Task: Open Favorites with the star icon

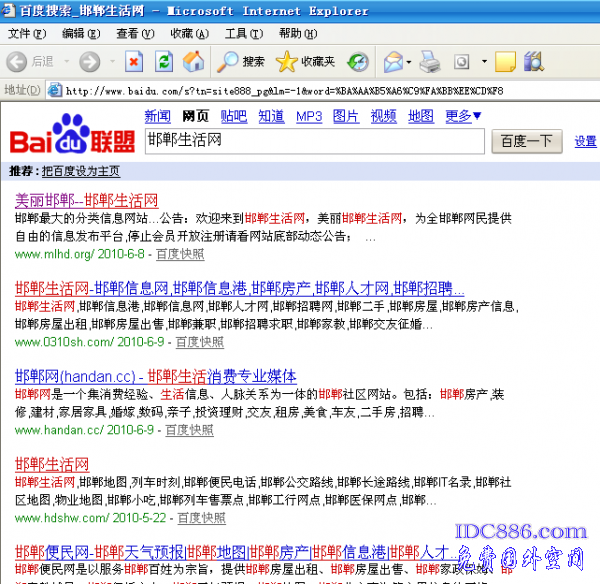Action: 287,62
